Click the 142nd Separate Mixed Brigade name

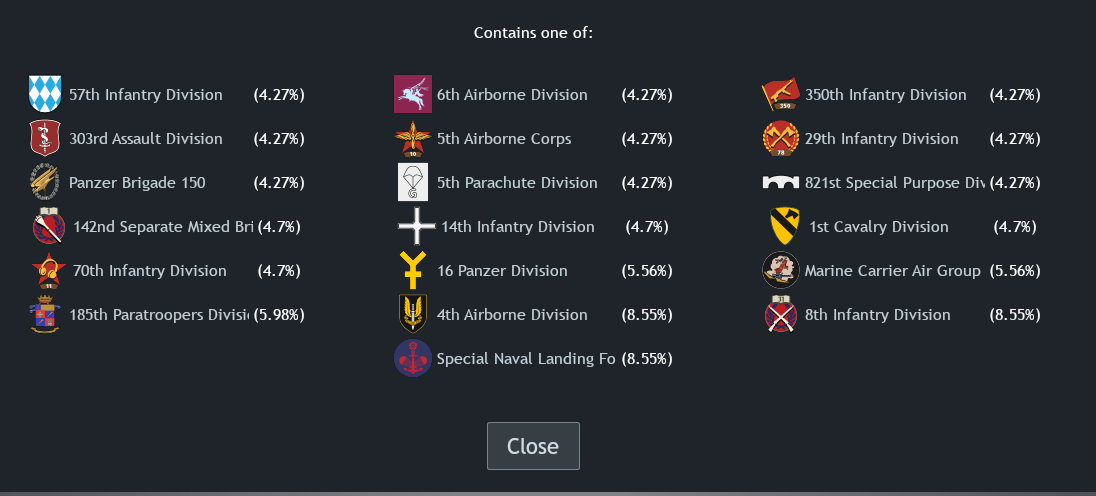tap(162, 227)
